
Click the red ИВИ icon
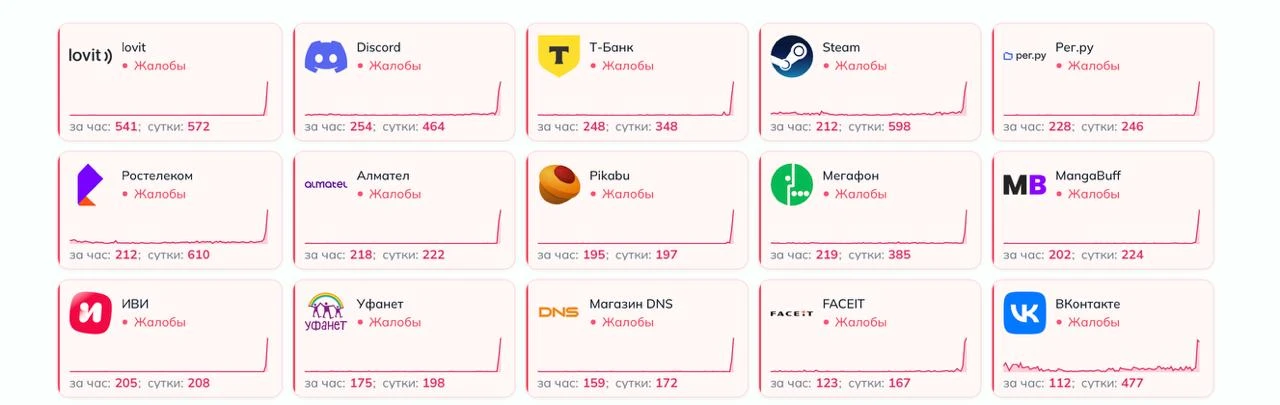pos(90,313)
